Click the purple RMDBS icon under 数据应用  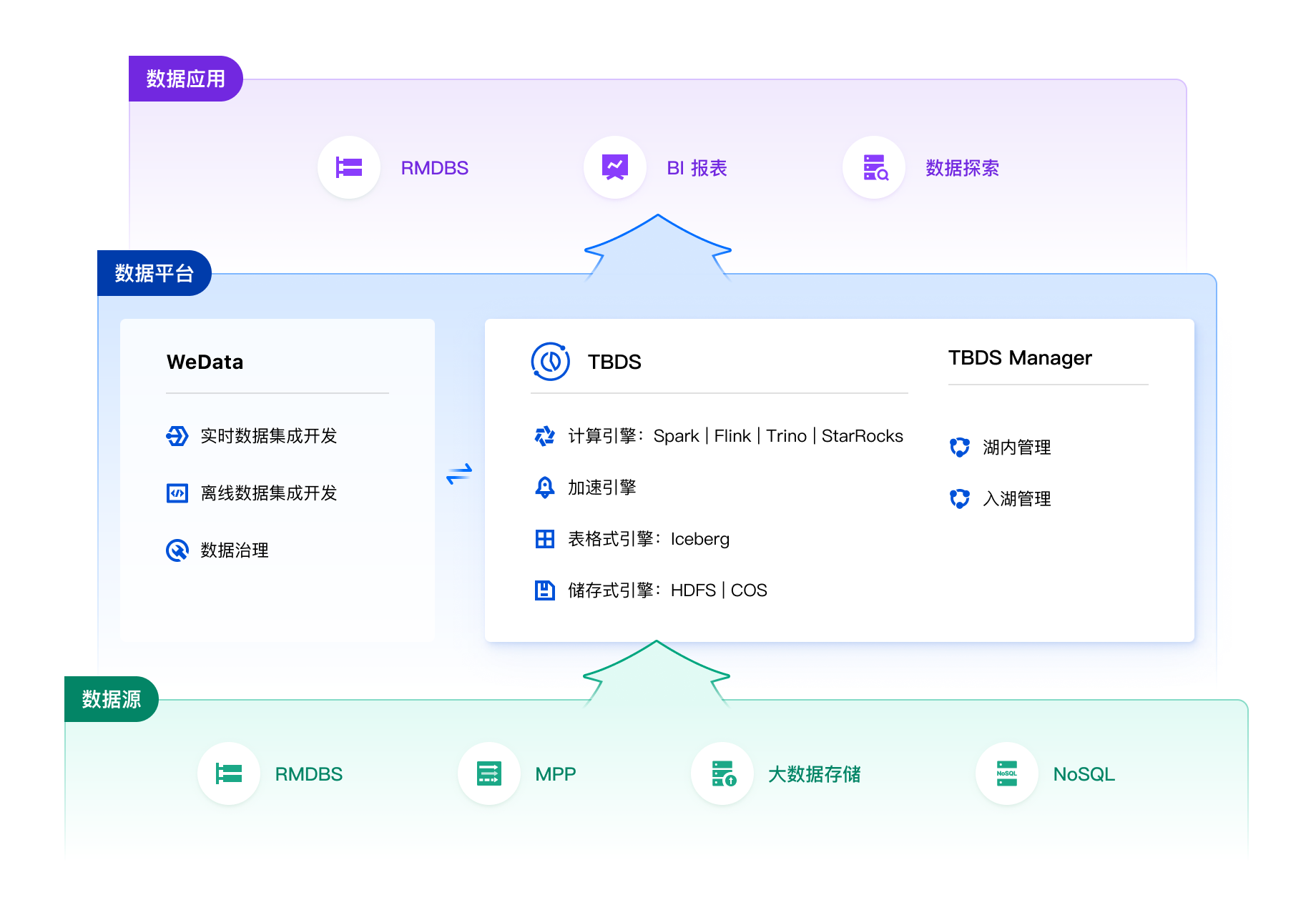tap(349, 167)
